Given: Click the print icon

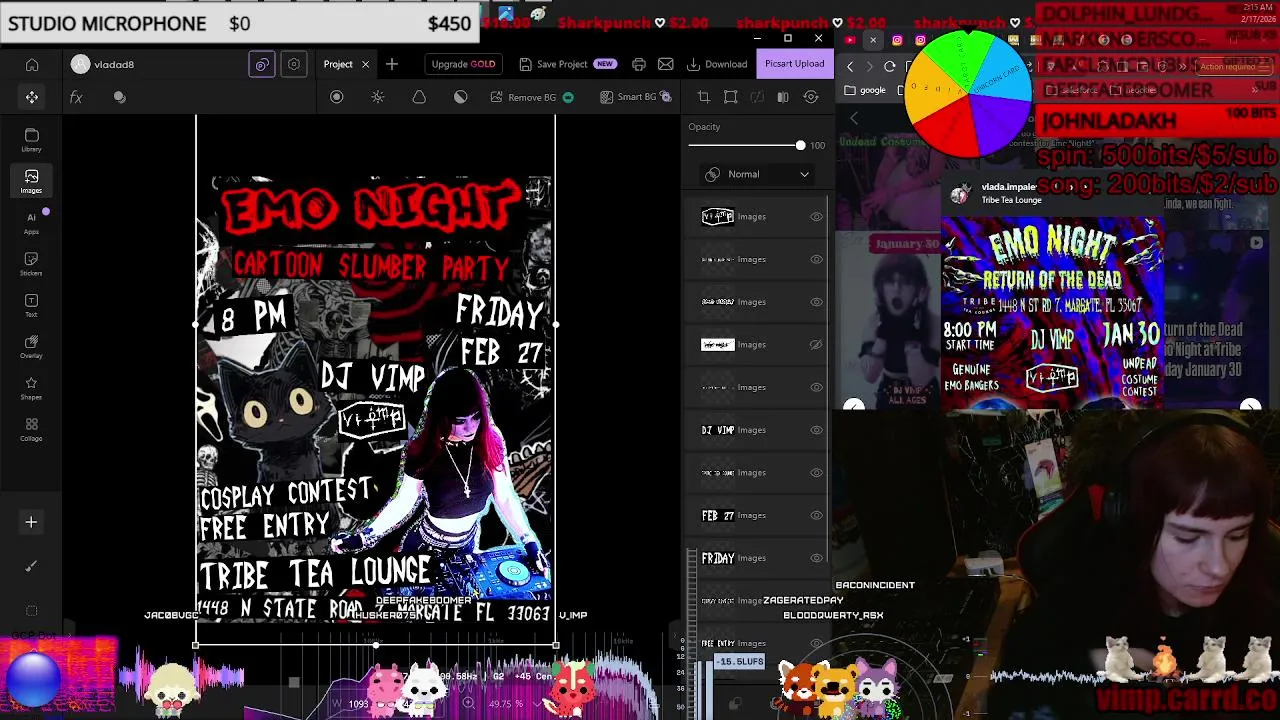Looking at the screenshot, I should tap(639, 64).
